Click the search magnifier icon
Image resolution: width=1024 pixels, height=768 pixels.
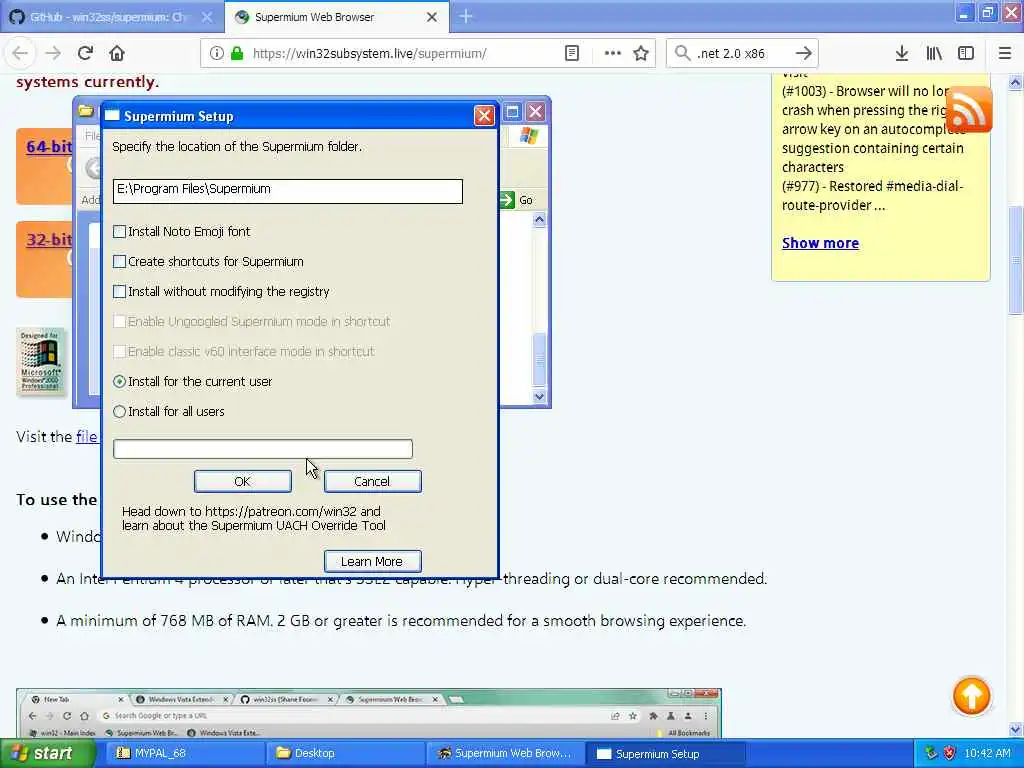click(682, 53)
